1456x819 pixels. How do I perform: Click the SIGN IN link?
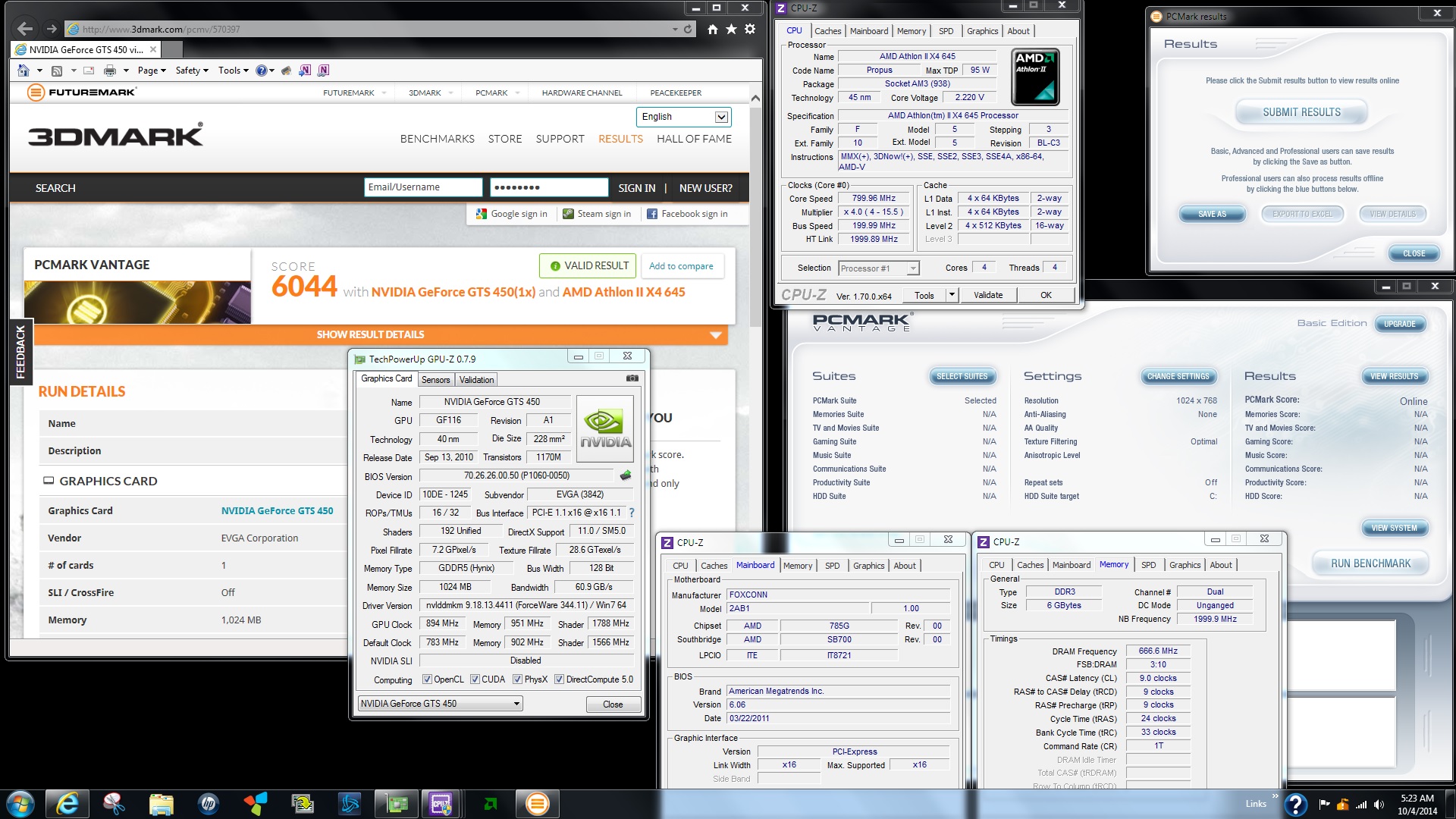coord(636,188)
